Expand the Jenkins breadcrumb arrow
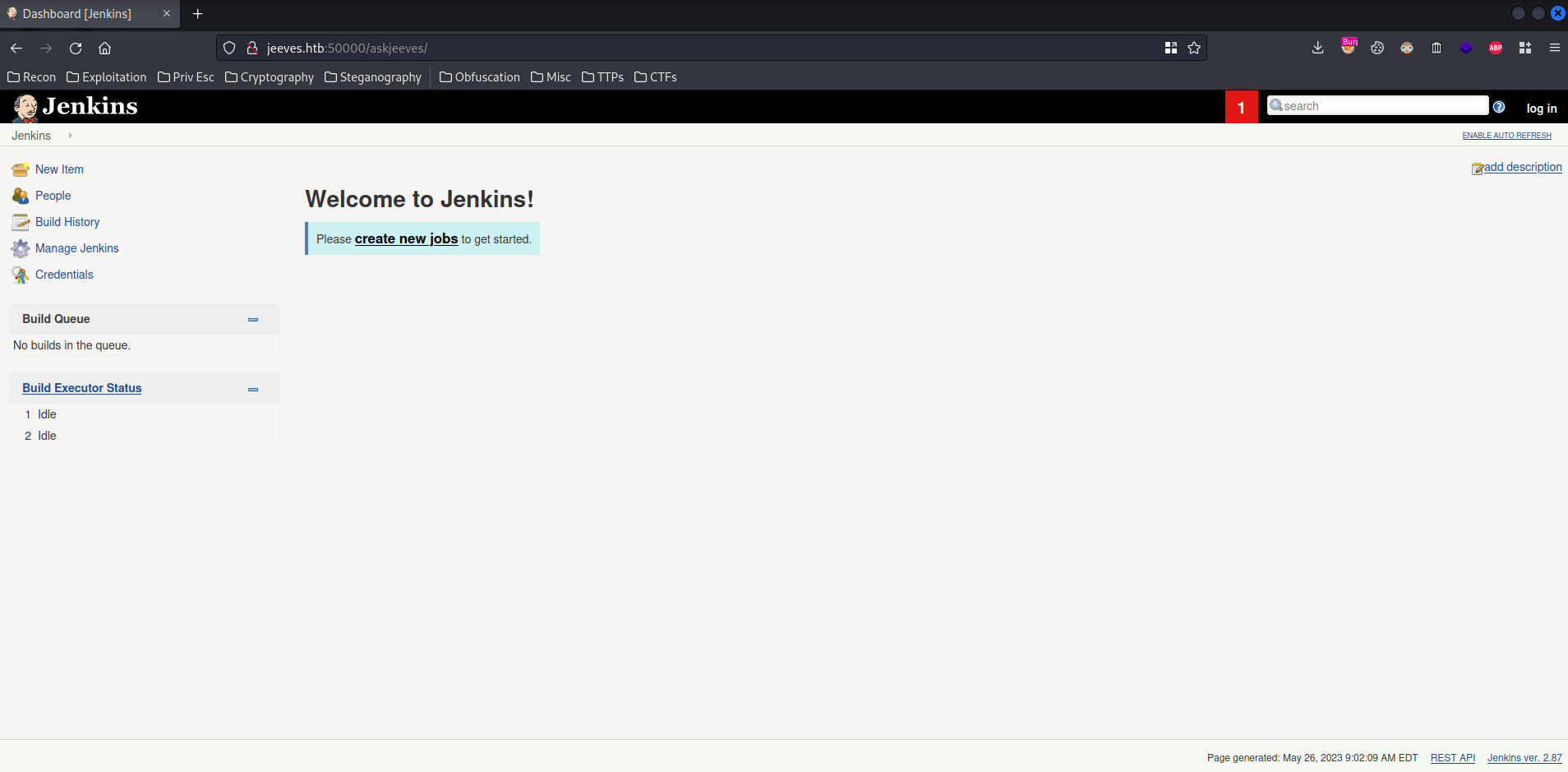This screenshot has height=772, width=1568. coord(70,136)
